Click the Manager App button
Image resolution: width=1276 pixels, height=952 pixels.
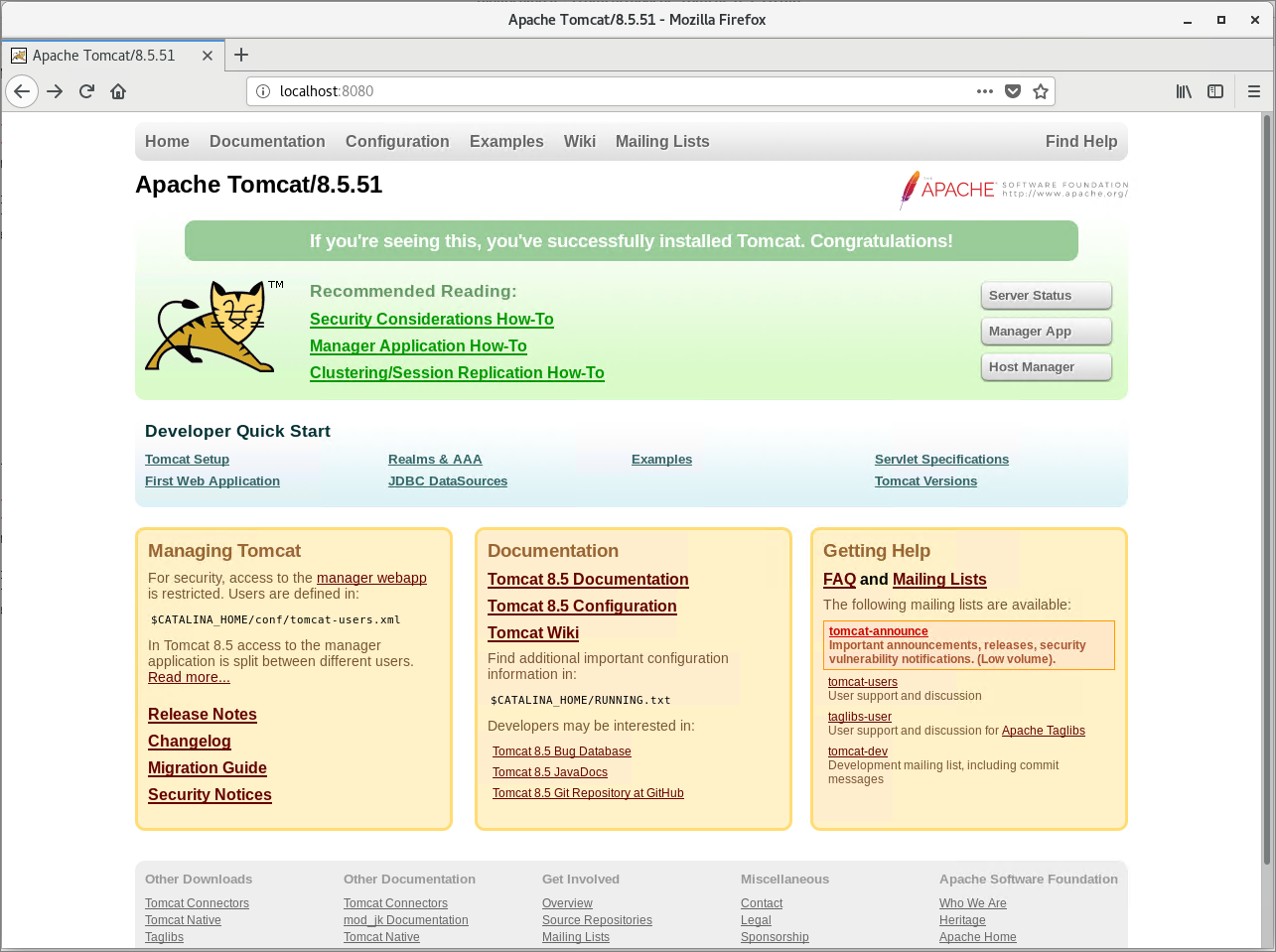(1047, 332)
